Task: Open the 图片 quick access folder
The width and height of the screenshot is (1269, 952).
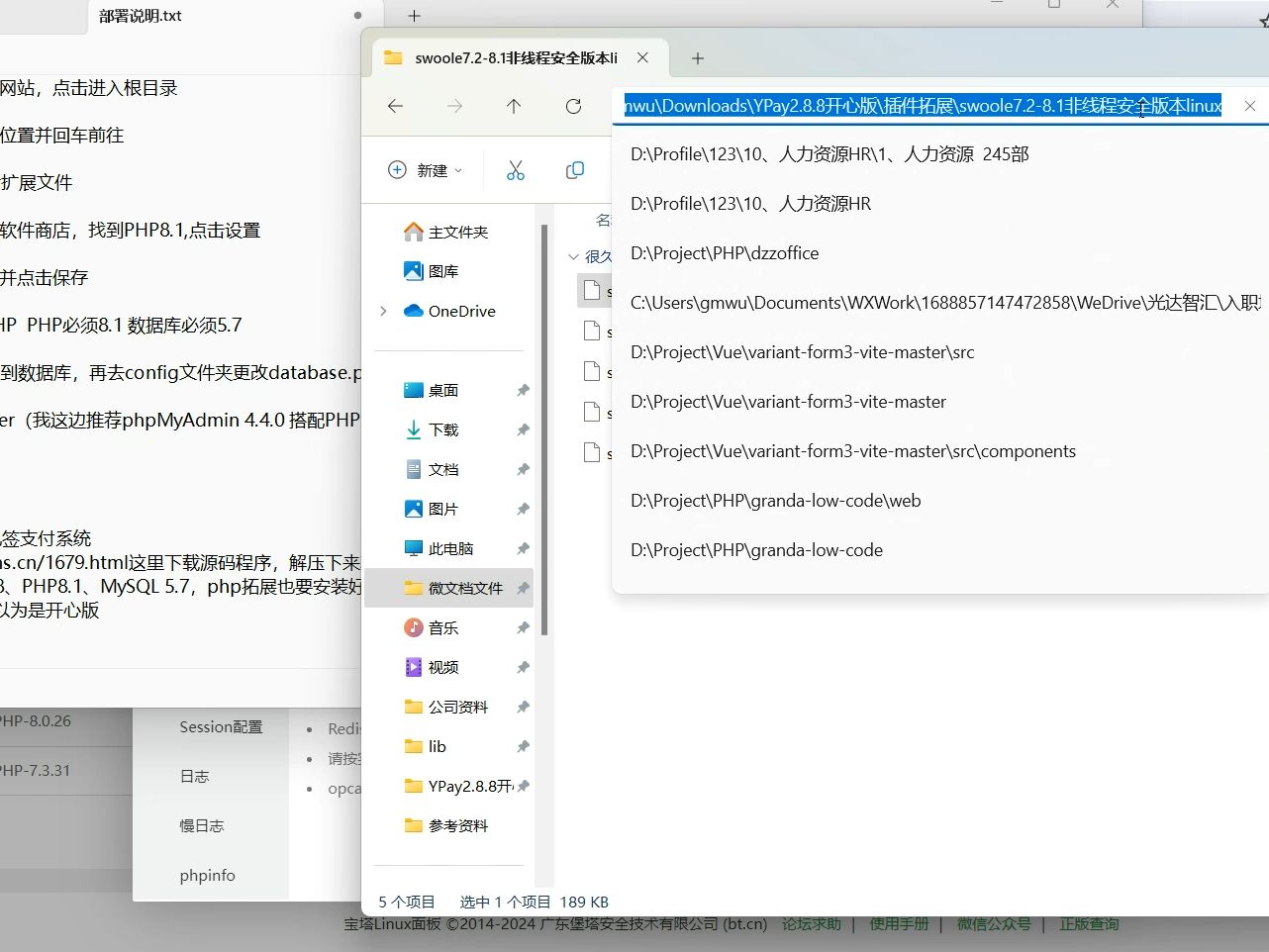Action: click(x=432, y=509)
